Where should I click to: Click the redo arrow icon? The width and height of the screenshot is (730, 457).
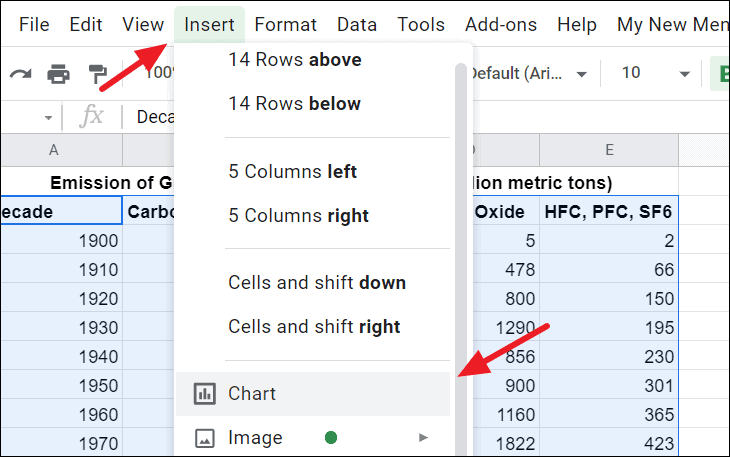tap(19, 73)
